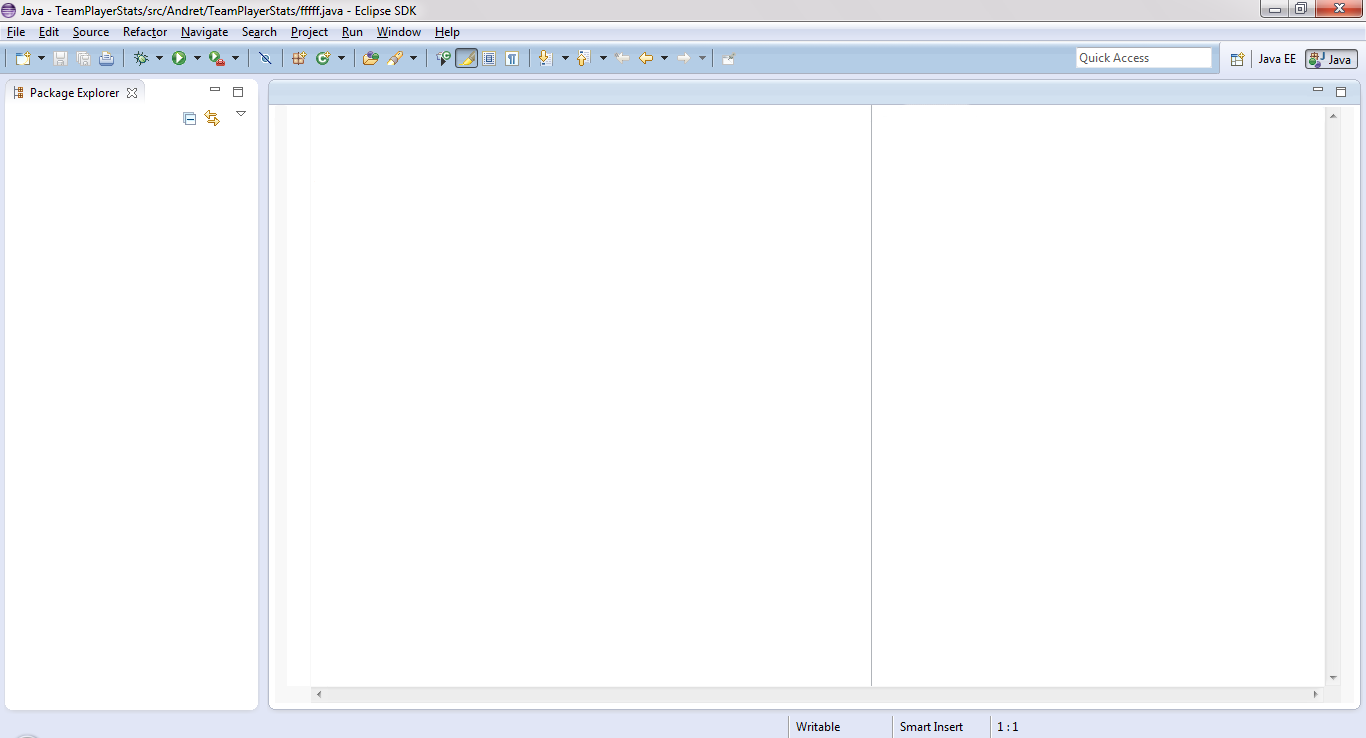1366x738 pixels.
Task: Open the Help menu
Action: tap(447, 32)
